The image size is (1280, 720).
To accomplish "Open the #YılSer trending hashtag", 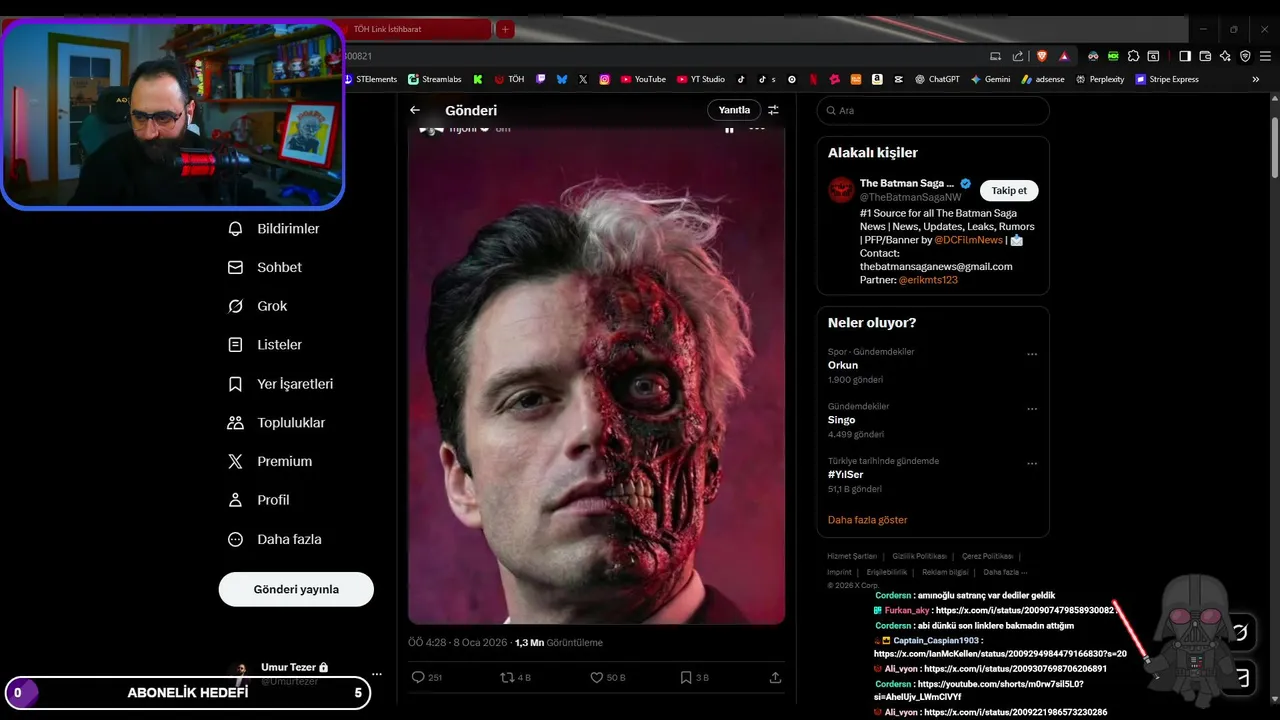I will point(846,474).
